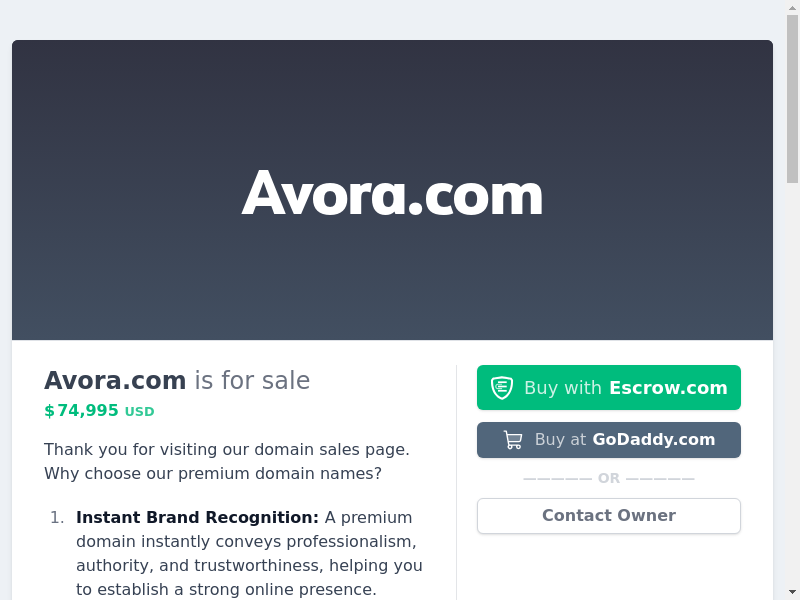This screenshot has width=800, height=600.
Task: Click the Escrow shield icon
Action: point(502,388)
